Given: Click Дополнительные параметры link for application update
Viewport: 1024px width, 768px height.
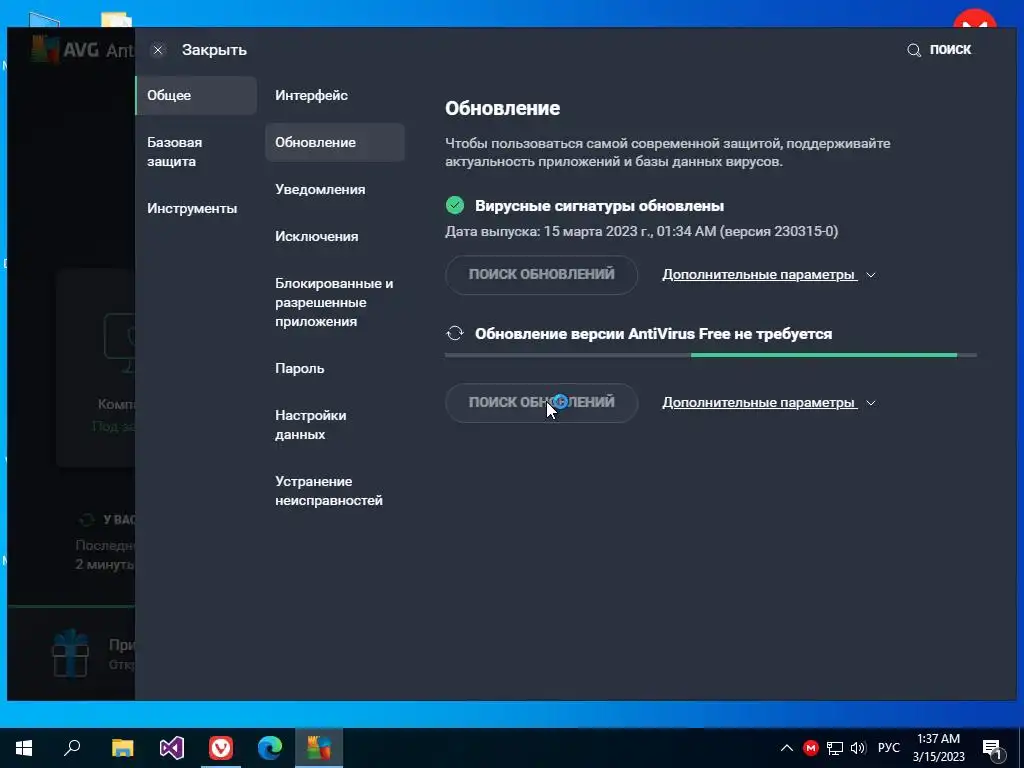Looking at the screenshot, I should click(x=759, y=403).
